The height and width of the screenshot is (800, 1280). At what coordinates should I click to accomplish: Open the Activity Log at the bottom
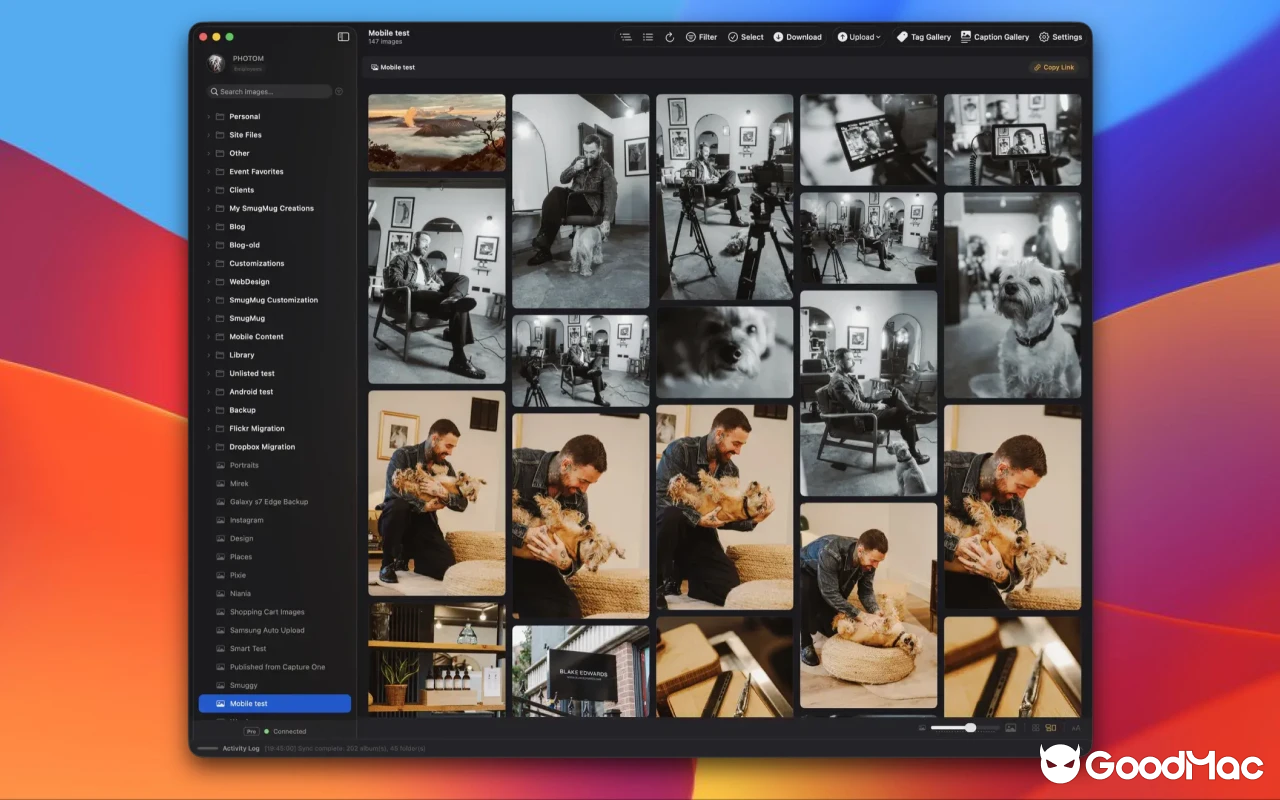(239, 747)
